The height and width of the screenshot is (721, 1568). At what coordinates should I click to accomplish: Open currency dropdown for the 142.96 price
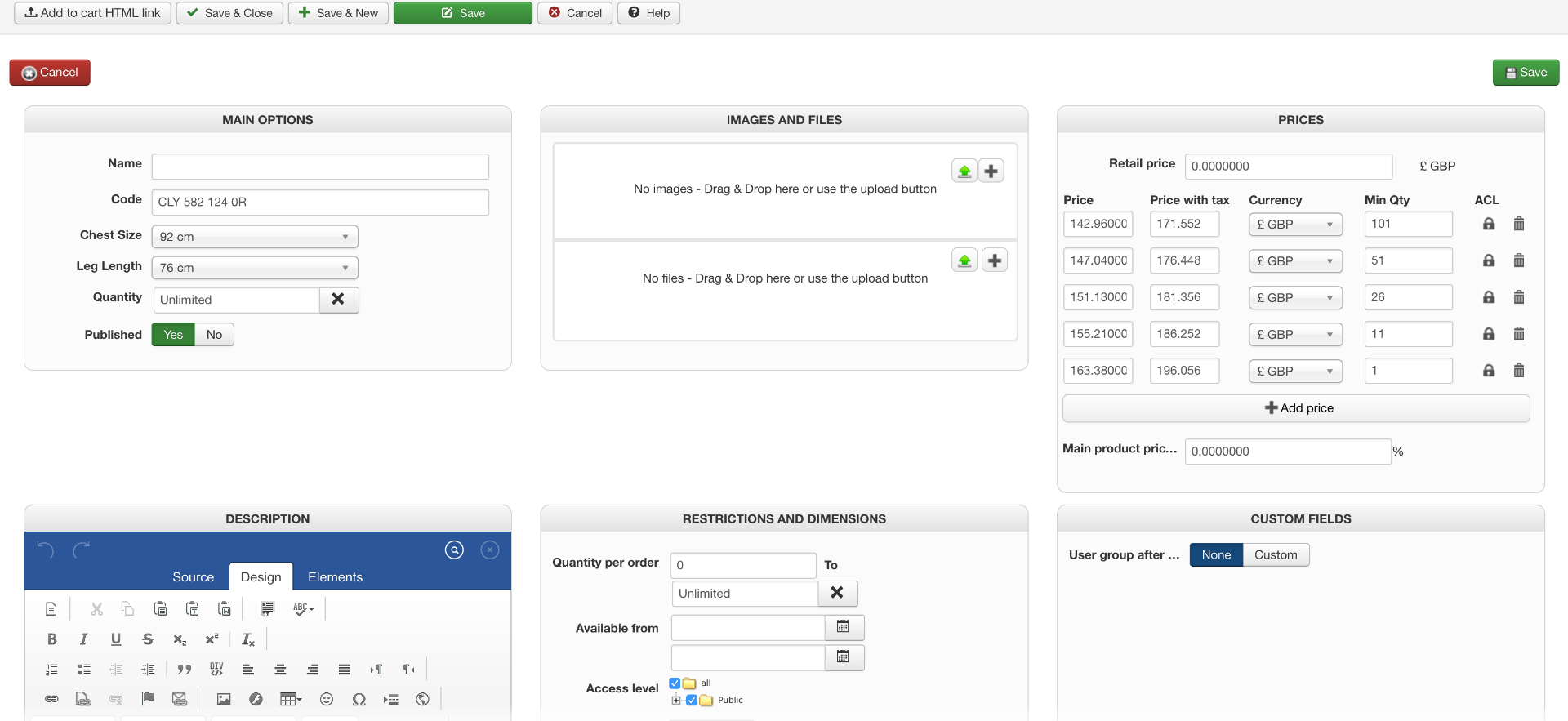[x=1295, y=225]
